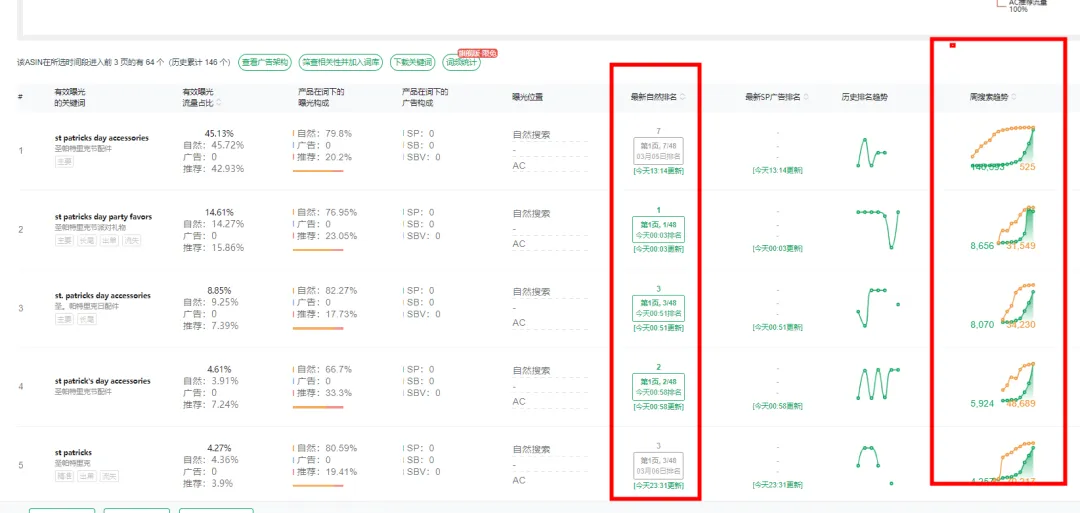Open history rank trend chart for row 4
Image resolution: width=1080 pixels, height=513 pixels.
pyautogui.click(x=878, y=384)
